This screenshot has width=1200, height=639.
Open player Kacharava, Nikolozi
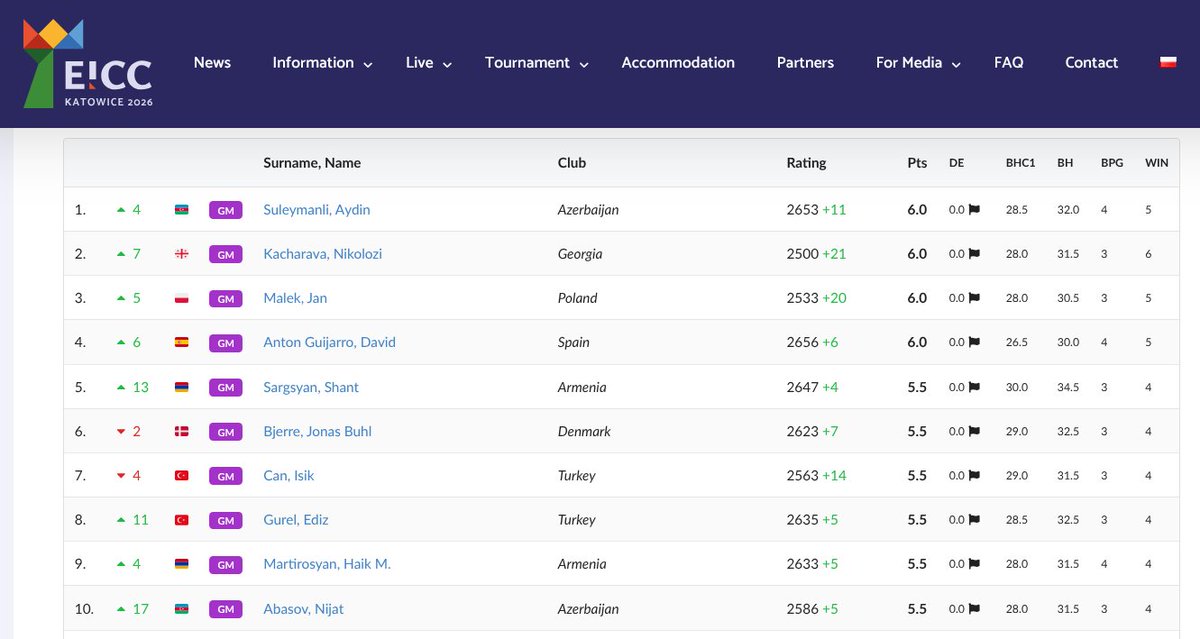pos(322,254)
